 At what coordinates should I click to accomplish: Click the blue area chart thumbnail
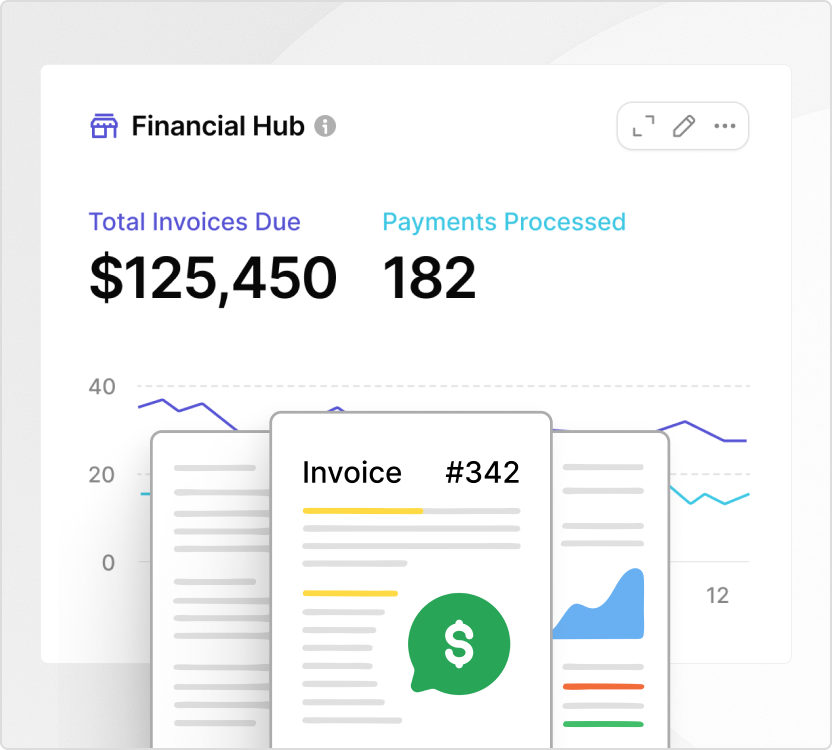pyautogui.click(x=599, y=604)
